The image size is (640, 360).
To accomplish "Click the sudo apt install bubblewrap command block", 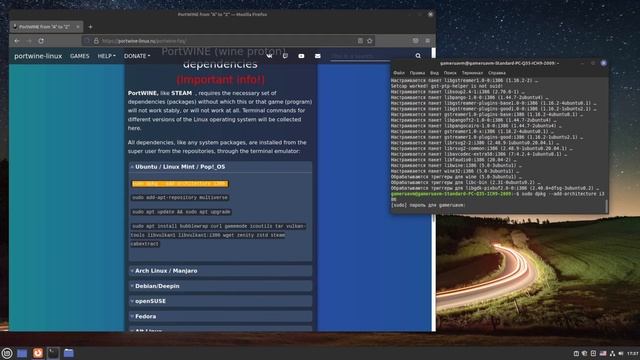I will pos(218,235).
